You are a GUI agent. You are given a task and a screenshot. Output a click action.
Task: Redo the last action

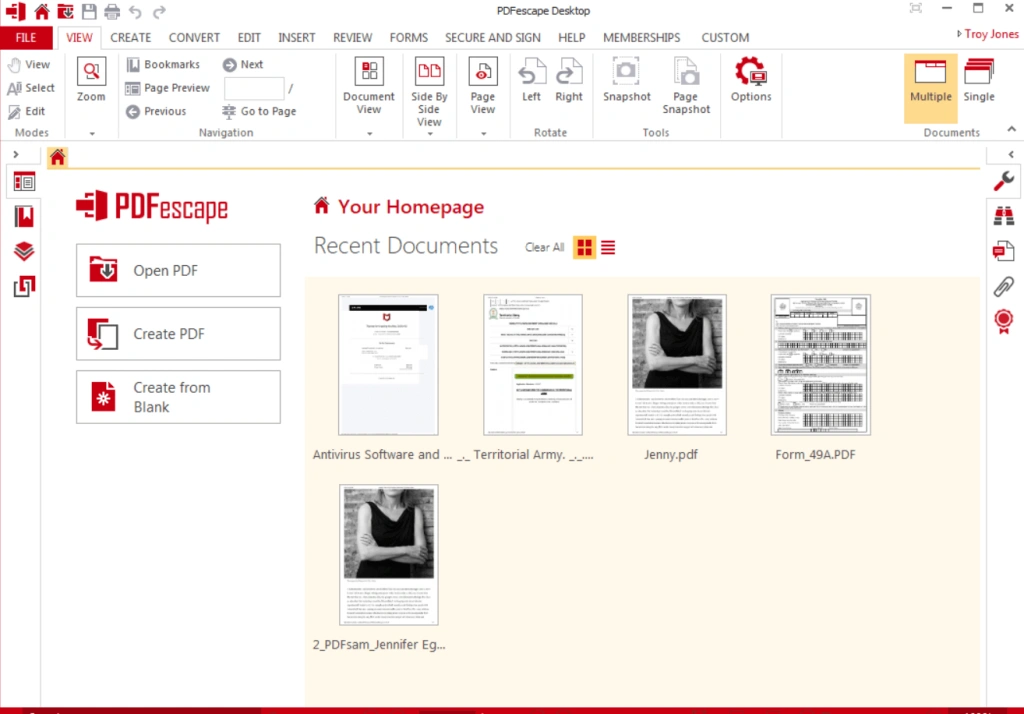[x=159, y=11]
